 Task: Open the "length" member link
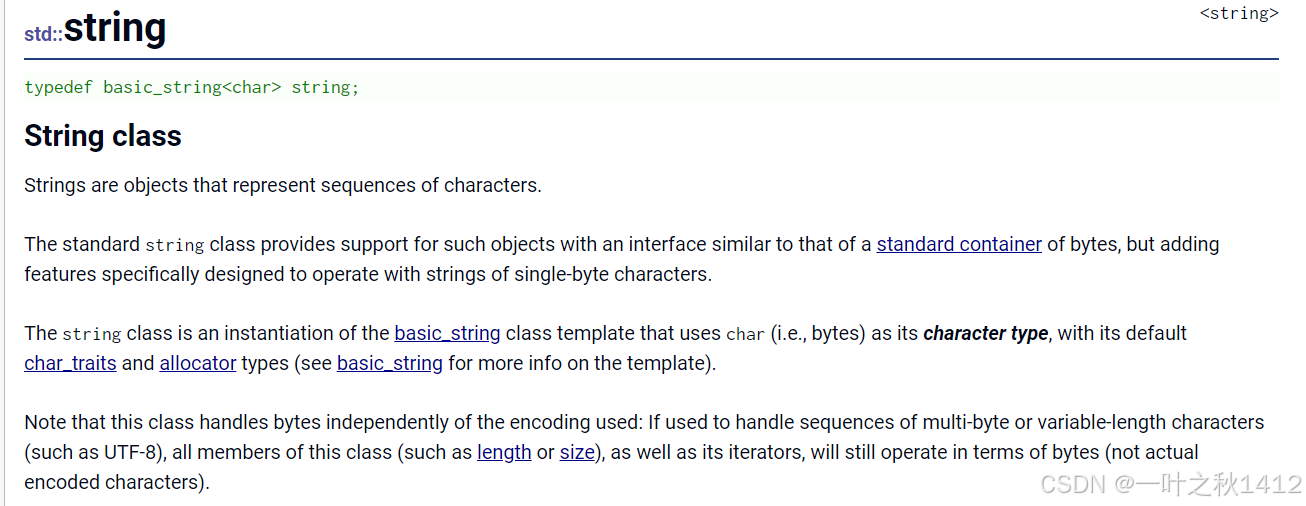tap(504, 452)
